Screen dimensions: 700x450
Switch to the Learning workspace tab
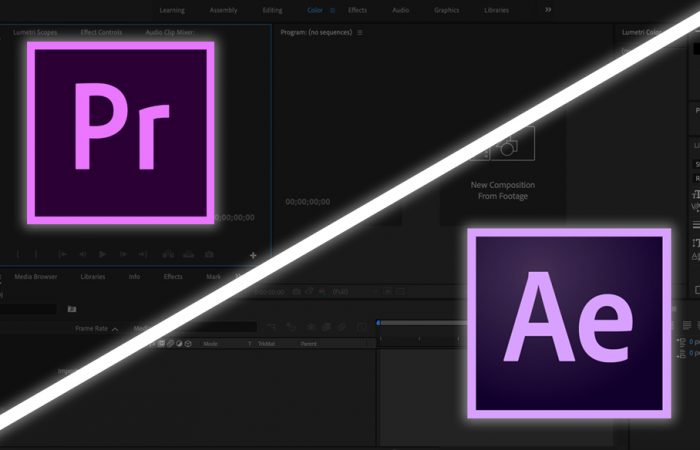(x=172, y=10)
